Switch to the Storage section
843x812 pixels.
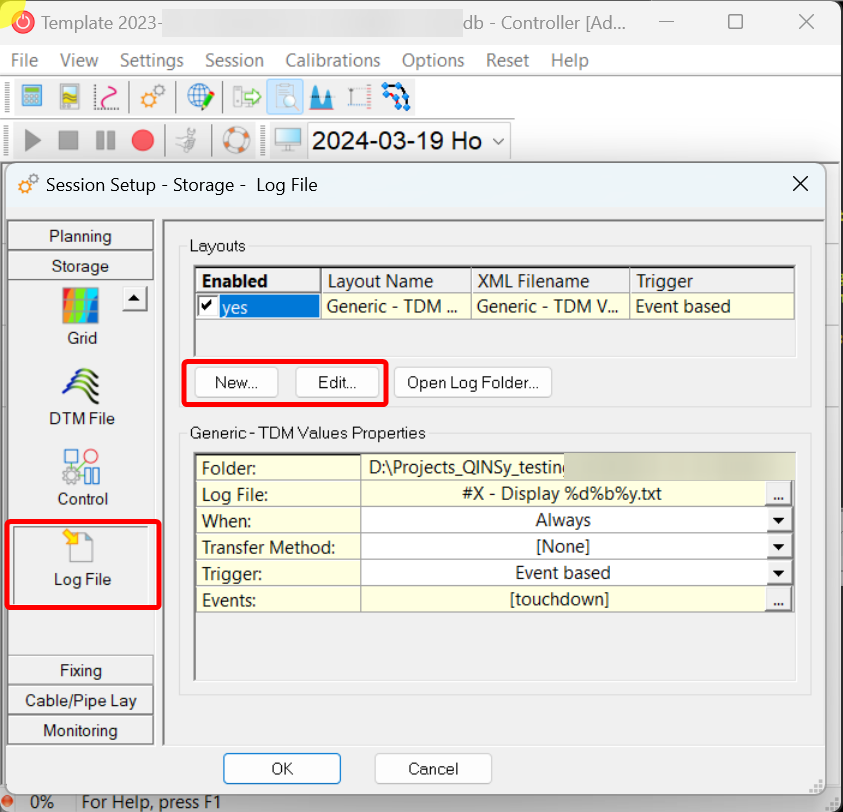81,266
